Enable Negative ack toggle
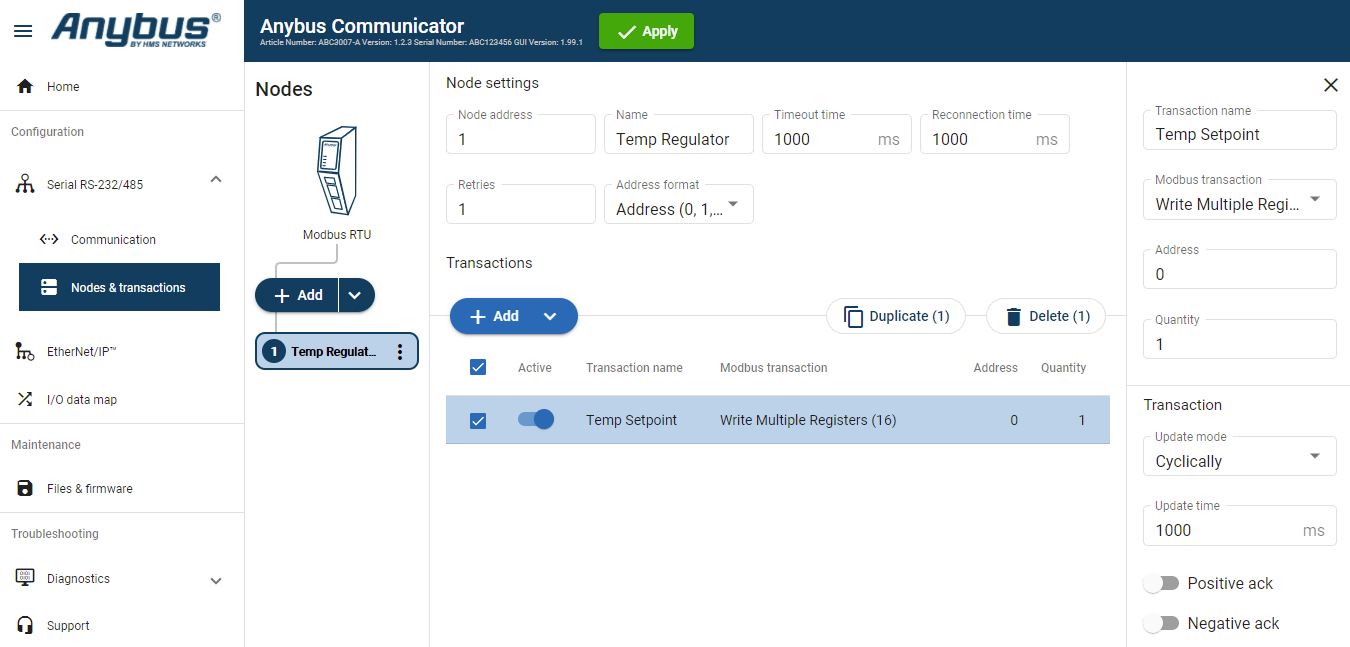This screenshot has width=1350, height=647. 1161,622
